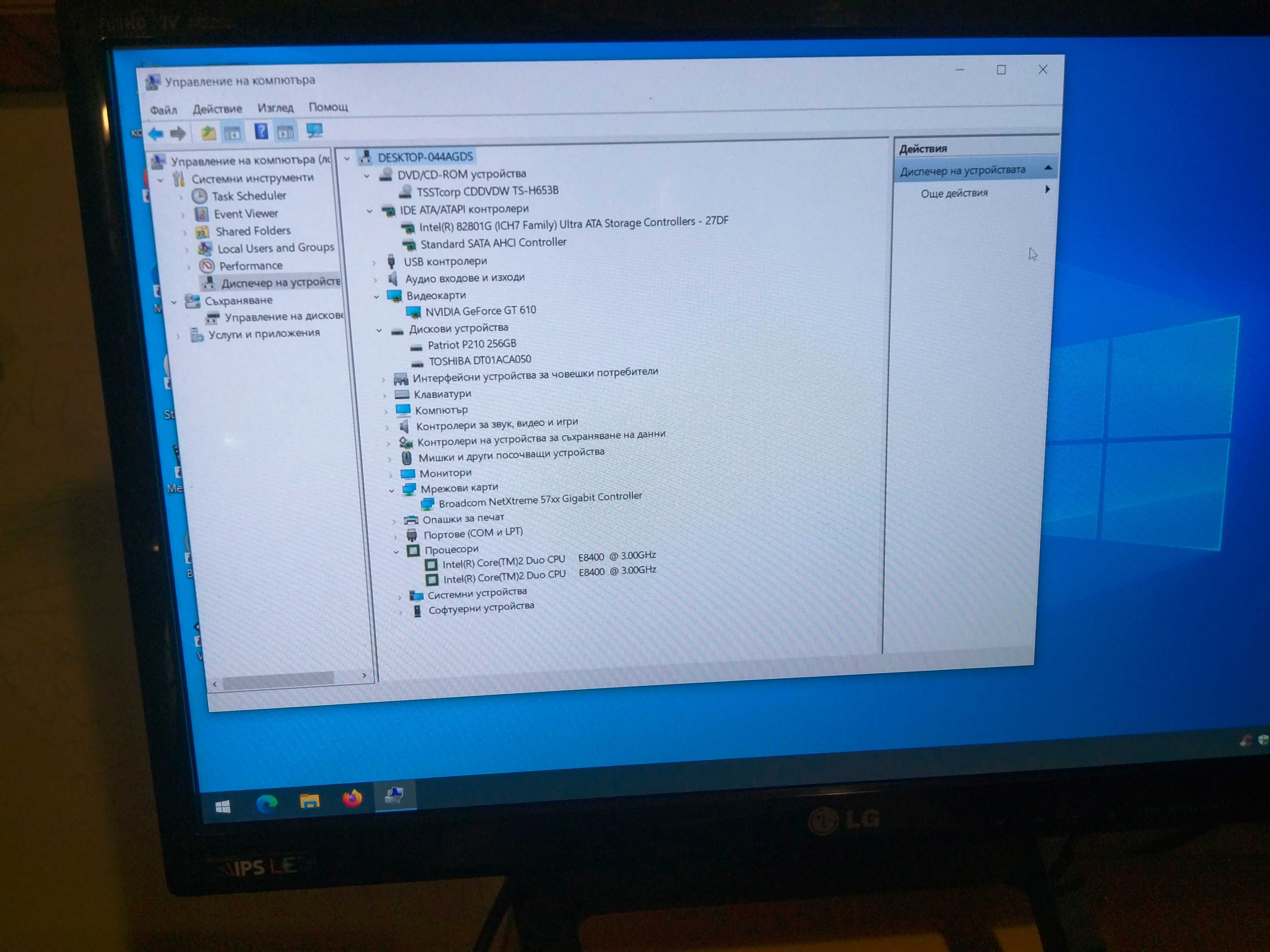Click the Patriot P210 256GB disk icon
The height and width of the screenshot is (952, 1270).
[416, 347]
